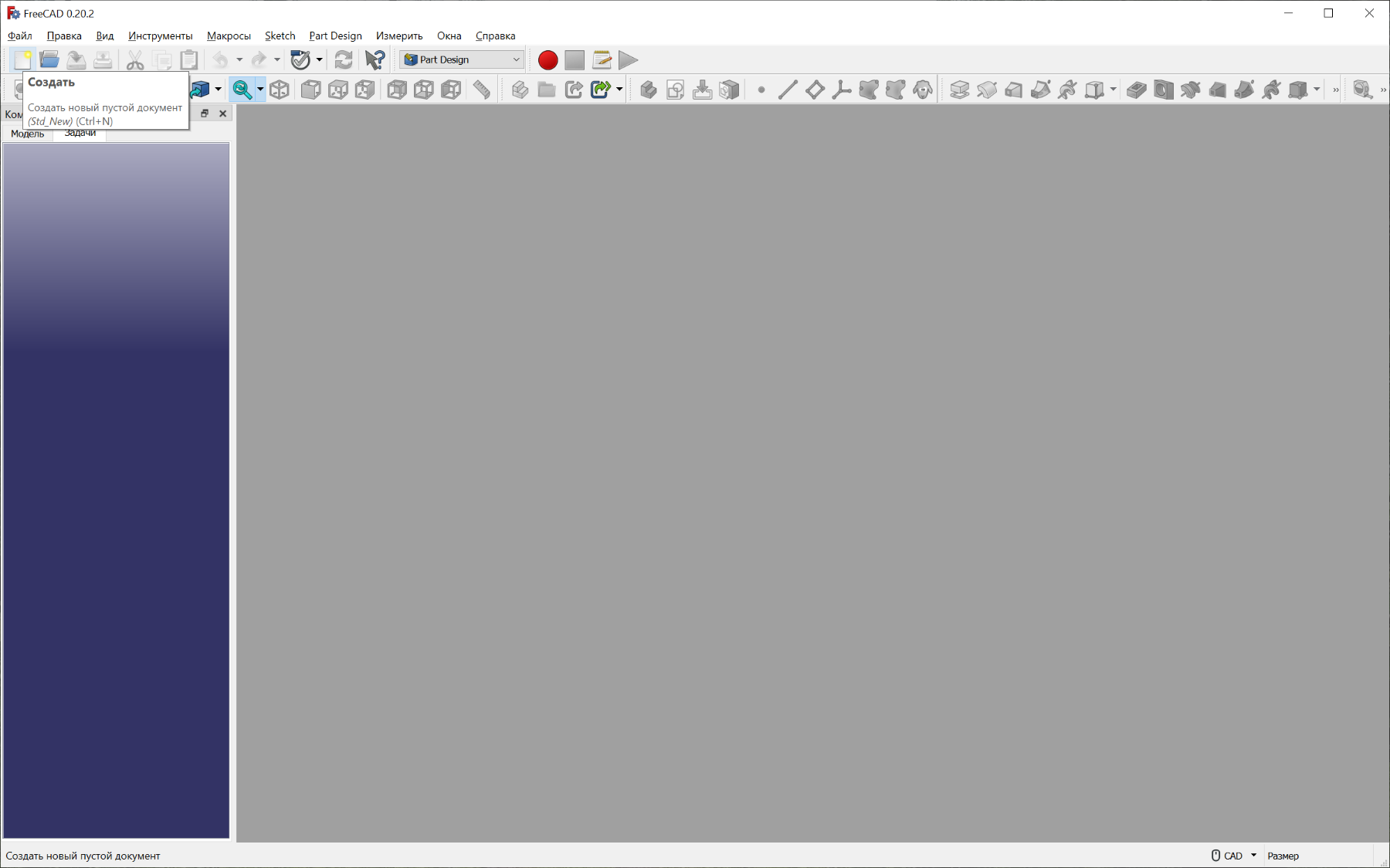1390x868 pixels.
Task: Click the Refresh recompute icon
Action: pyautogui.click(x=344, y=59)
